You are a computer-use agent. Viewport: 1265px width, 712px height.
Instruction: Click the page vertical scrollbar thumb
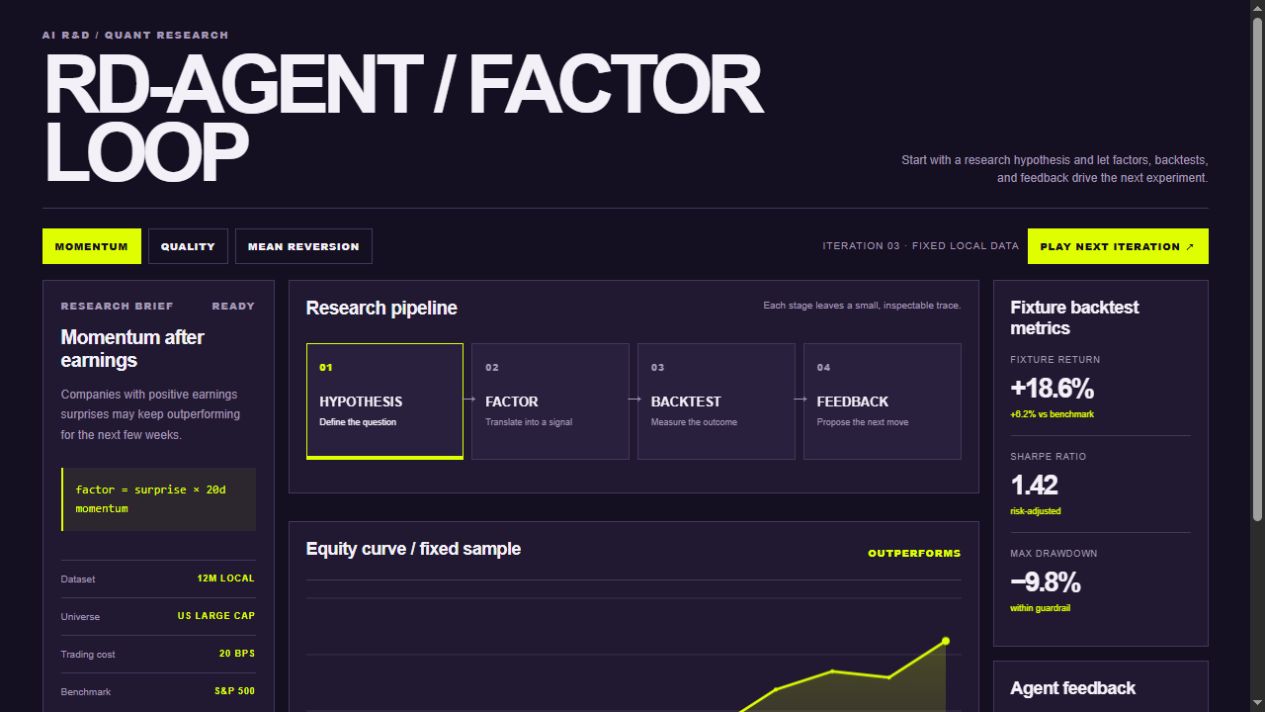pyautogui.click(x=1257, y=268)
